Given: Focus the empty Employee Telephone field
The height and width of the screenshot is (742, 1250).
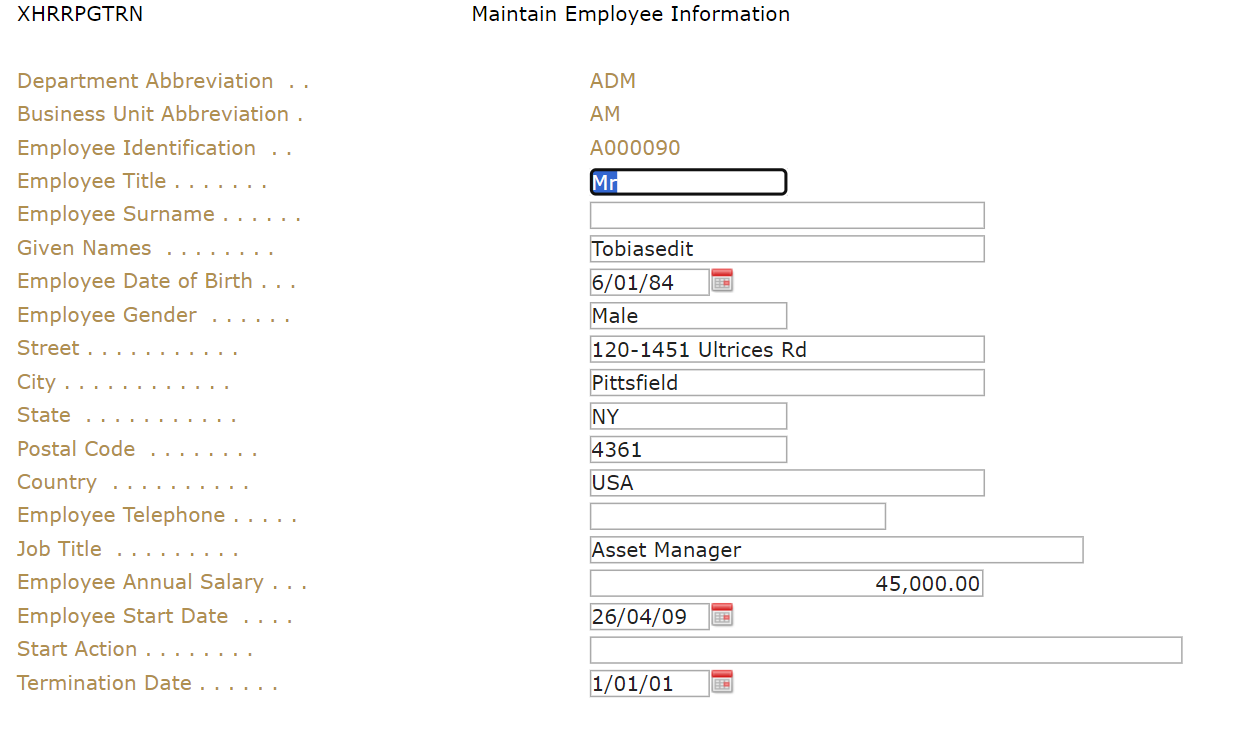Looking at the screenshot, I should point(737,516).
